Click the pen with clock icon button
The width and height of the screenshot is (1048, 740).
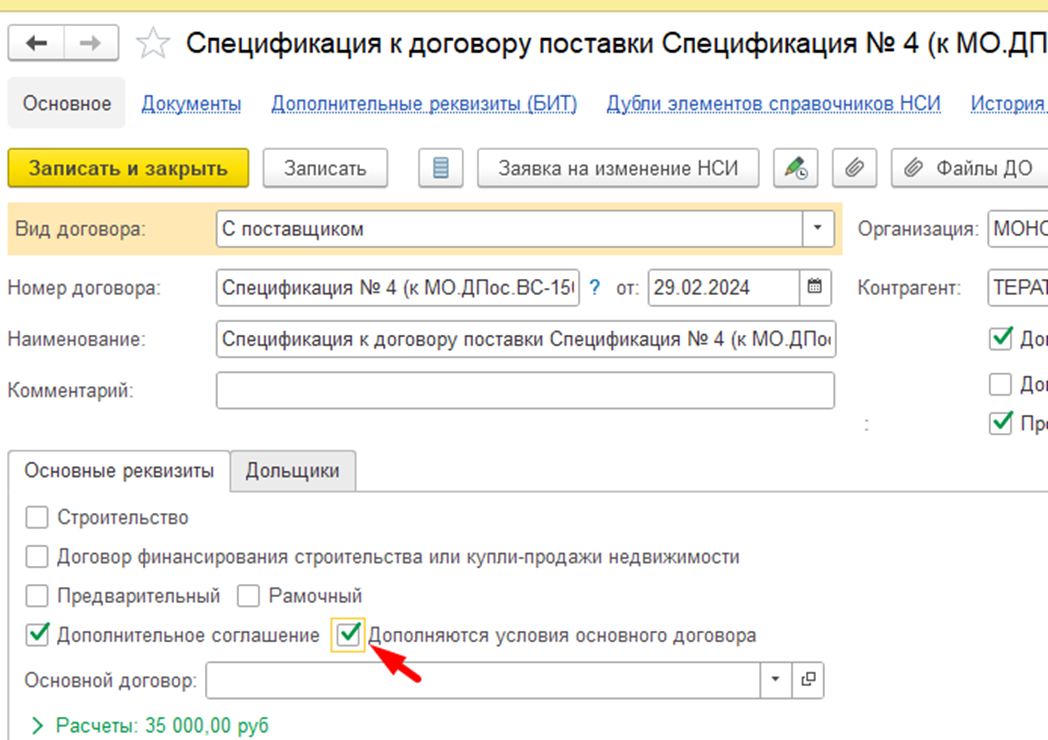pos(796,168)
